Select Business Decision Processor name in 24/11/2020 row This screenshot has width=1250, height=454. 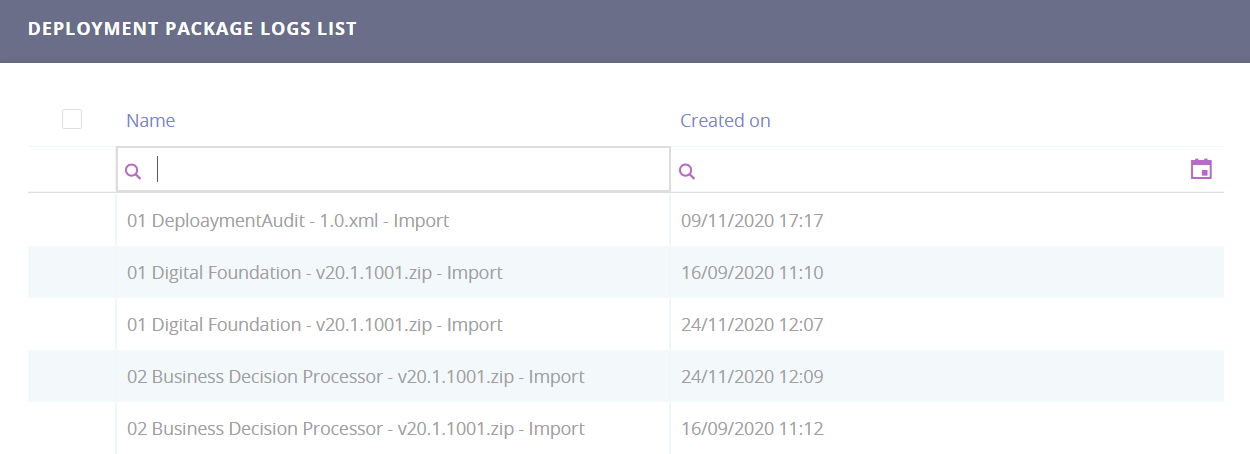356,377
